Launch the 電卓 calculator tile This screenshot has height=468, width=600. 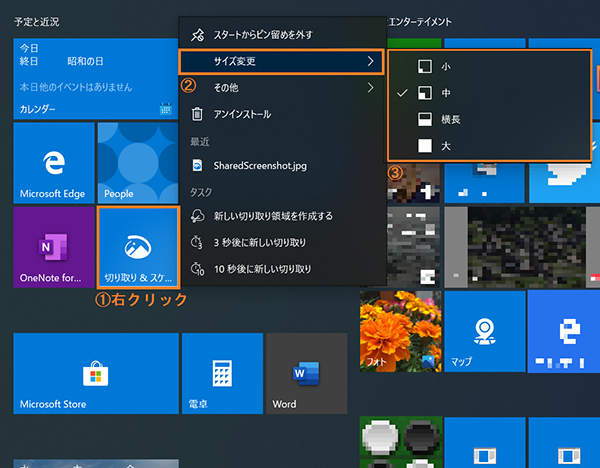[x=222, y=374]
